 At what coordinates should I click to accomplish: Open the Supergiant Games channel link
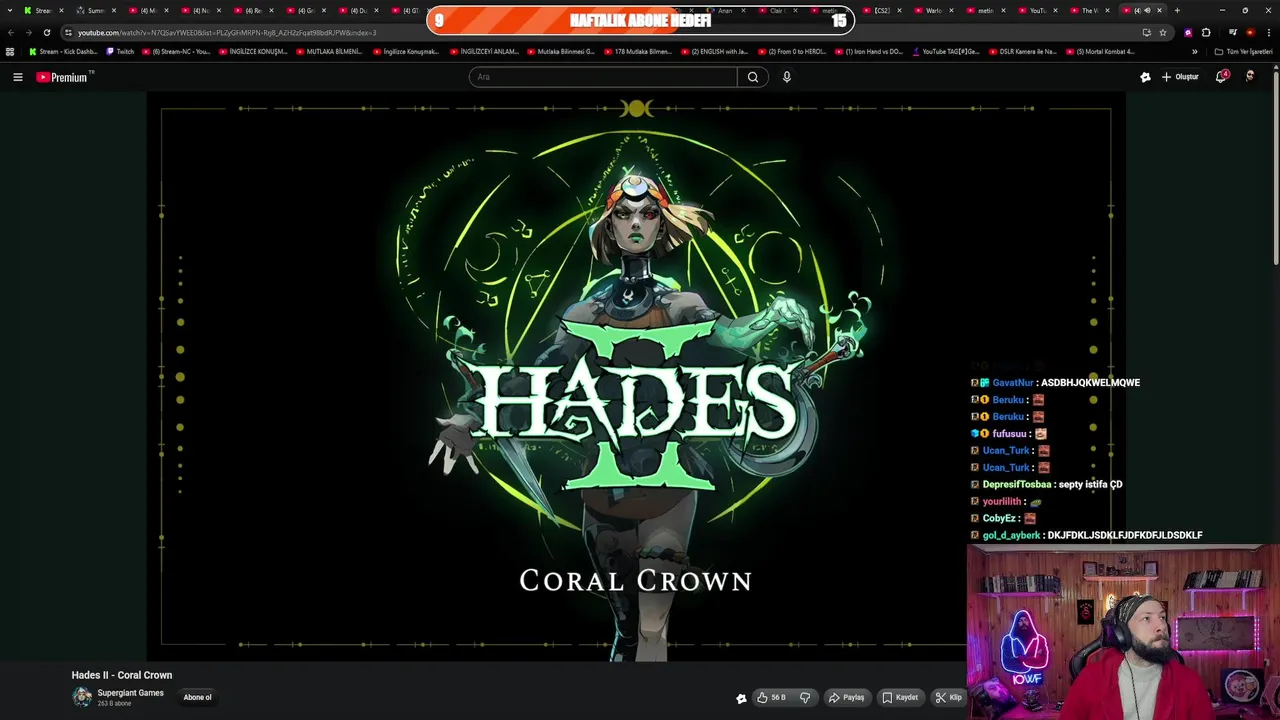[130, 693]
